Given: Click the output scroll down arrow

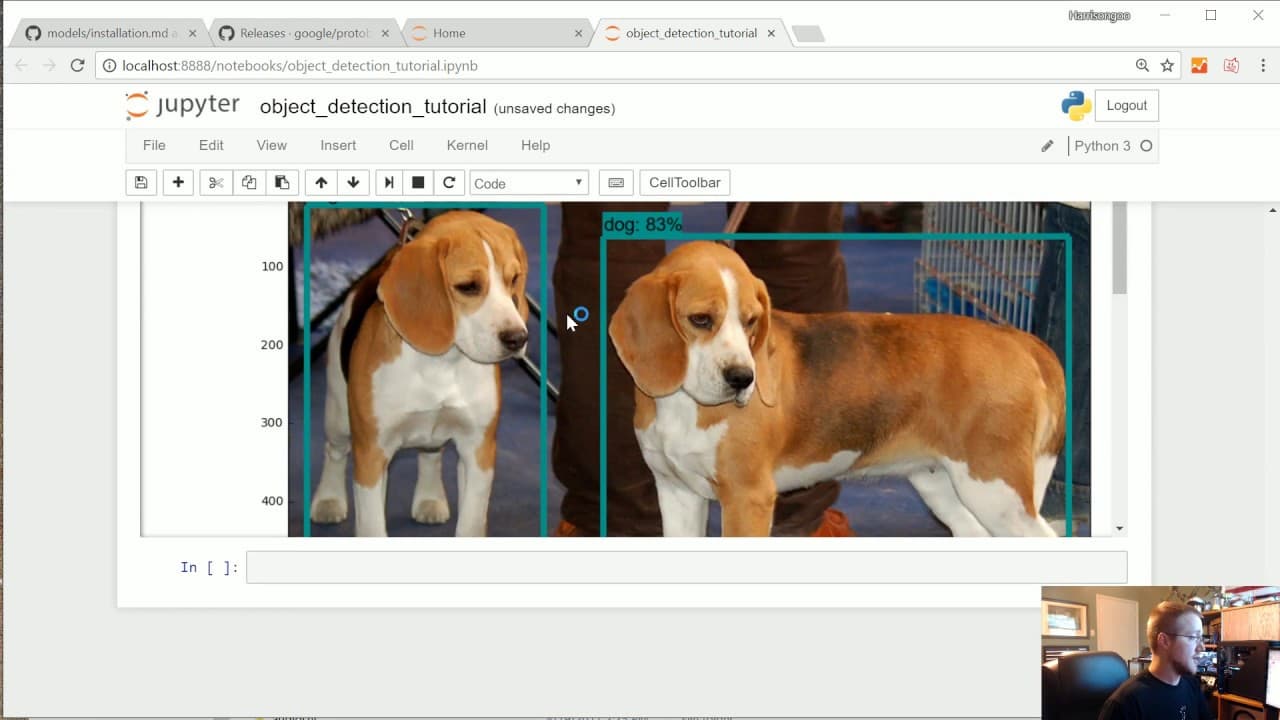Looking at the screenshot, I should tap(1119, 528).
